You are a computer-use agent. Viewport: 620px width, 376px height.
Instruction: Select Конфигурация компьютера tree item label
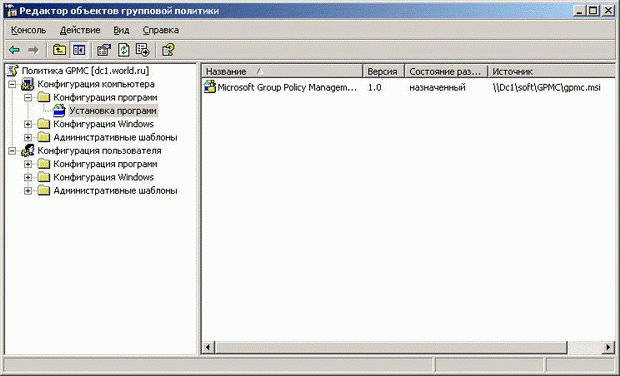tap(96, 84)
